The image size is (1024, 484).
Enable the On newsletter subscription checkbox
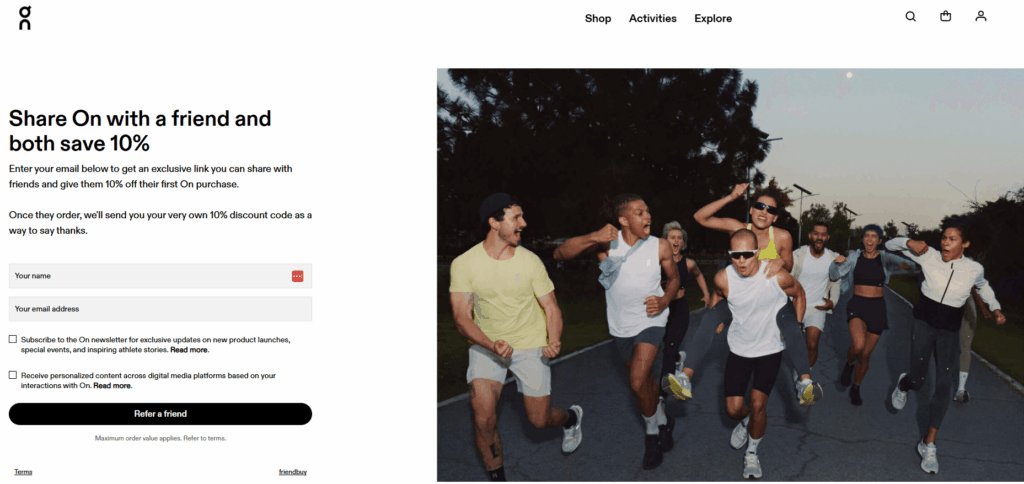click(13, 339)
